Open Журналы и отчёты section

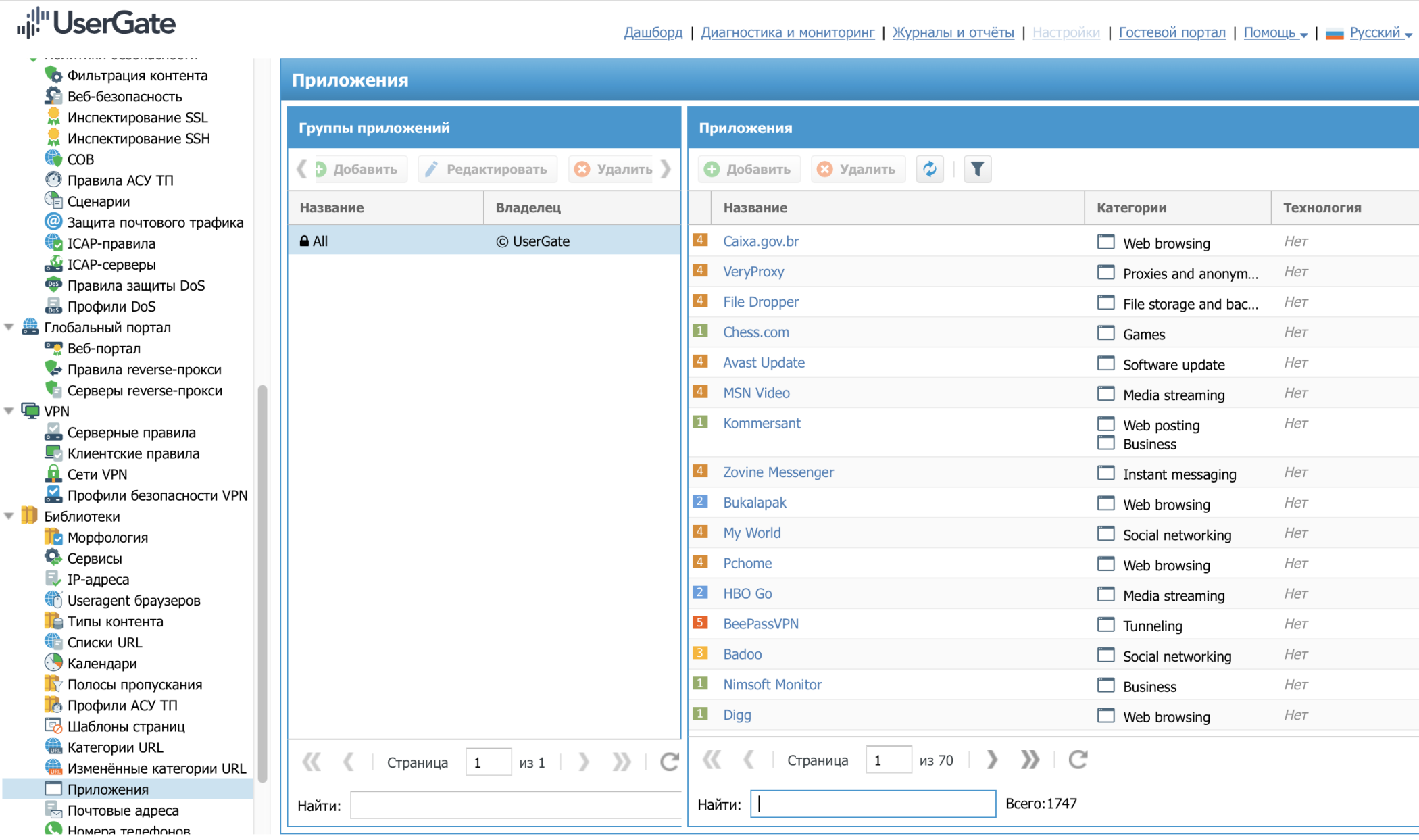953,32
